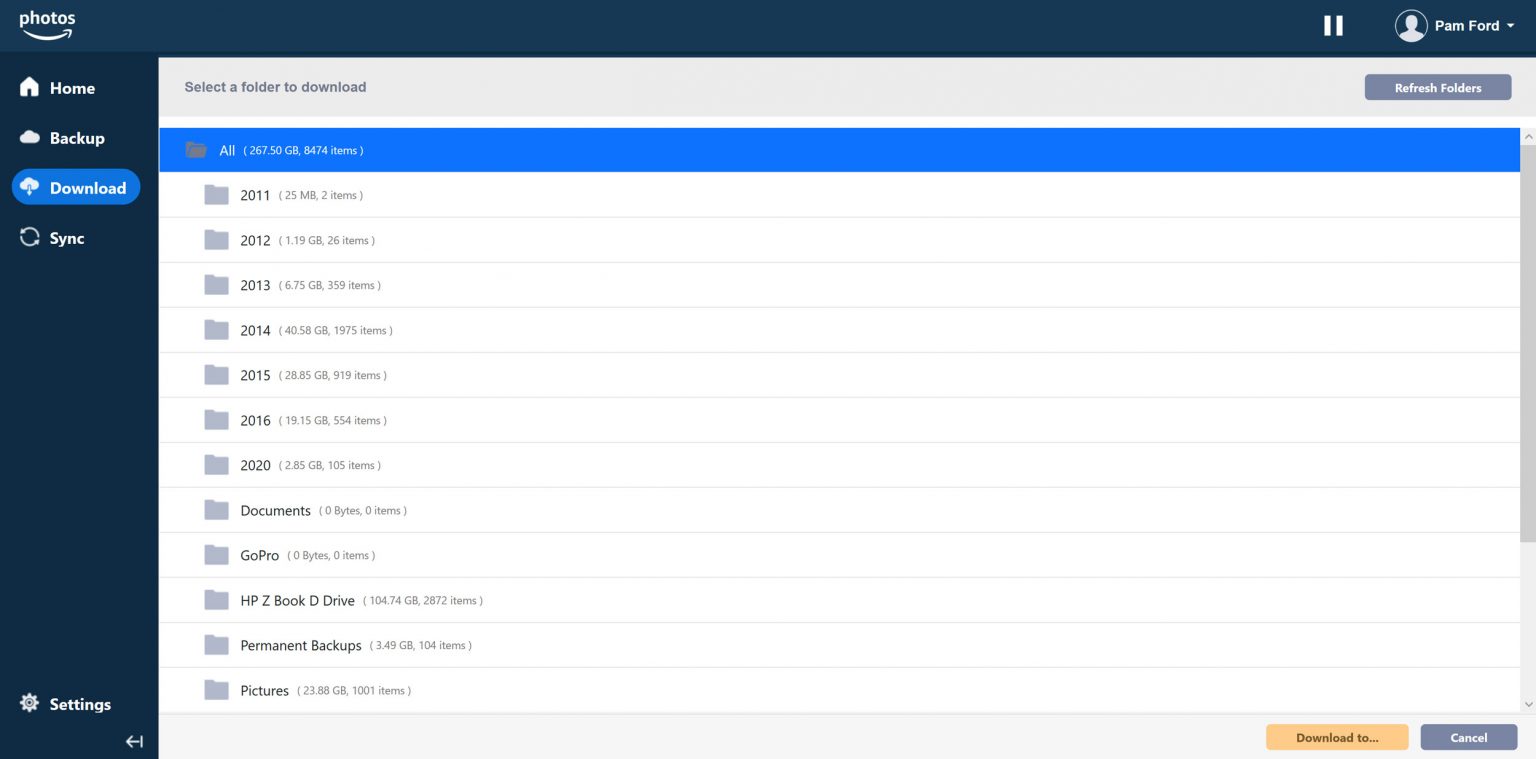Open Settings via the gear icon
The width and height of the screenshot is (1536, 759).
point(30,704)
